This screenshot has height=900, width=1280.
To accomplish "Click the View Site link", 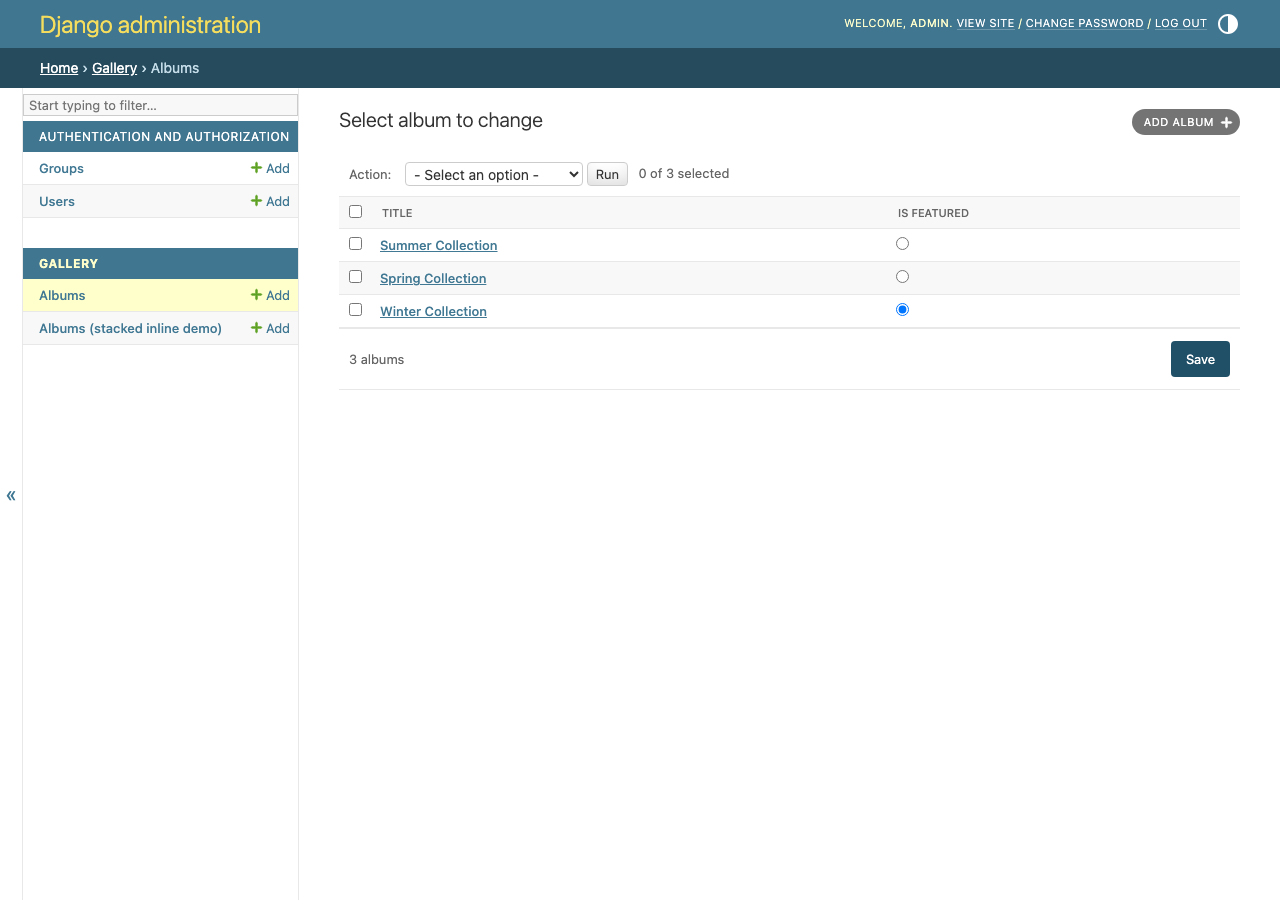I will 985,23.
